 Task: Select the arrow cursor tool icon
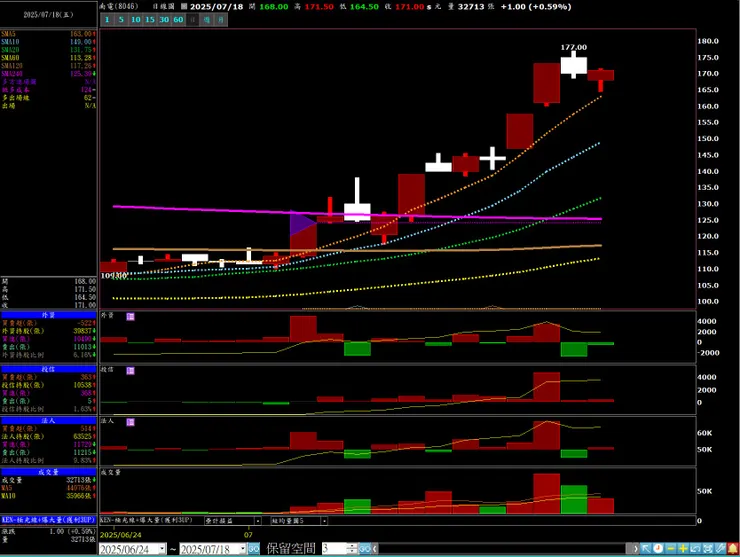click(645, 549)
